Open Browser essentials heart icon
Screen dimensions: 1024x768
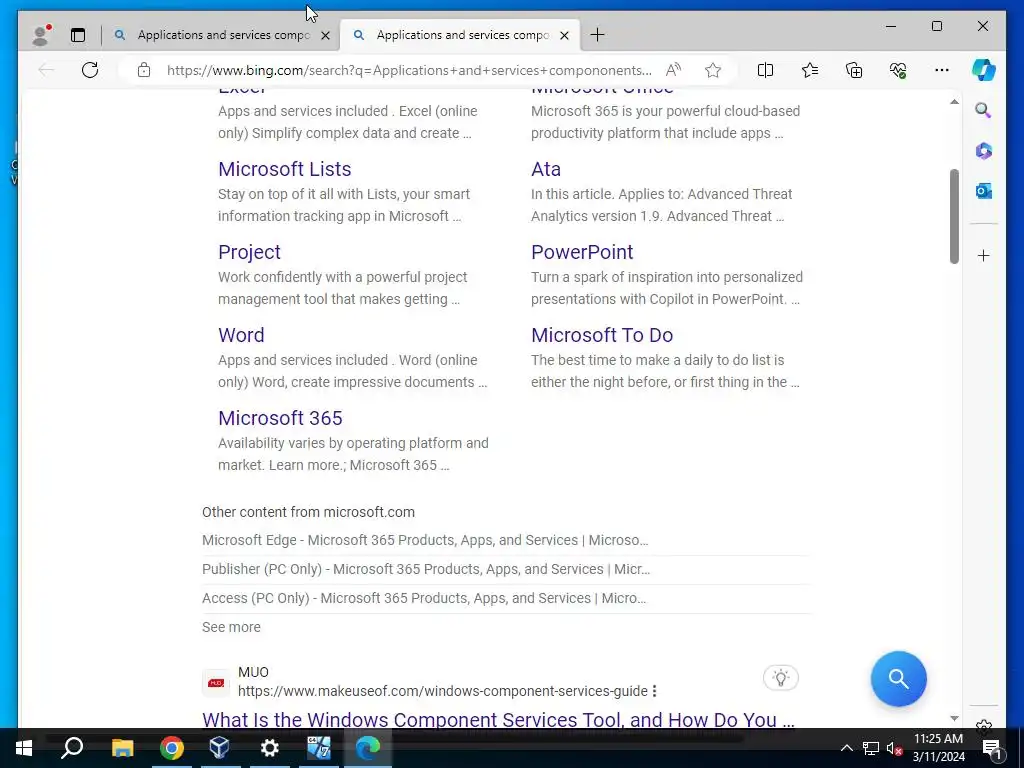pos(898,70)
